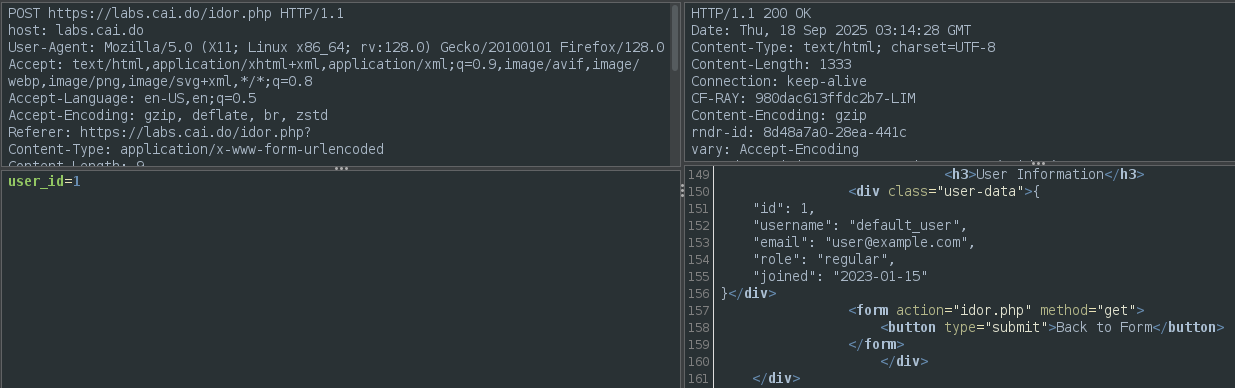This screenshot has width=1235, height=388.
Task: Click the splitter handle above the user_id body
Action: (x=341, y=168)
